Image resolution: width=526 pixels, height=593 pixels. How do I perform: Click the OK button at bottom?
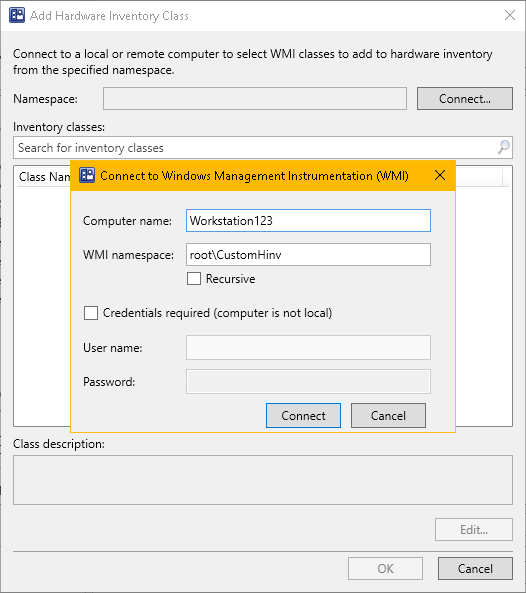pyautogui.click(x=385, y=568)
